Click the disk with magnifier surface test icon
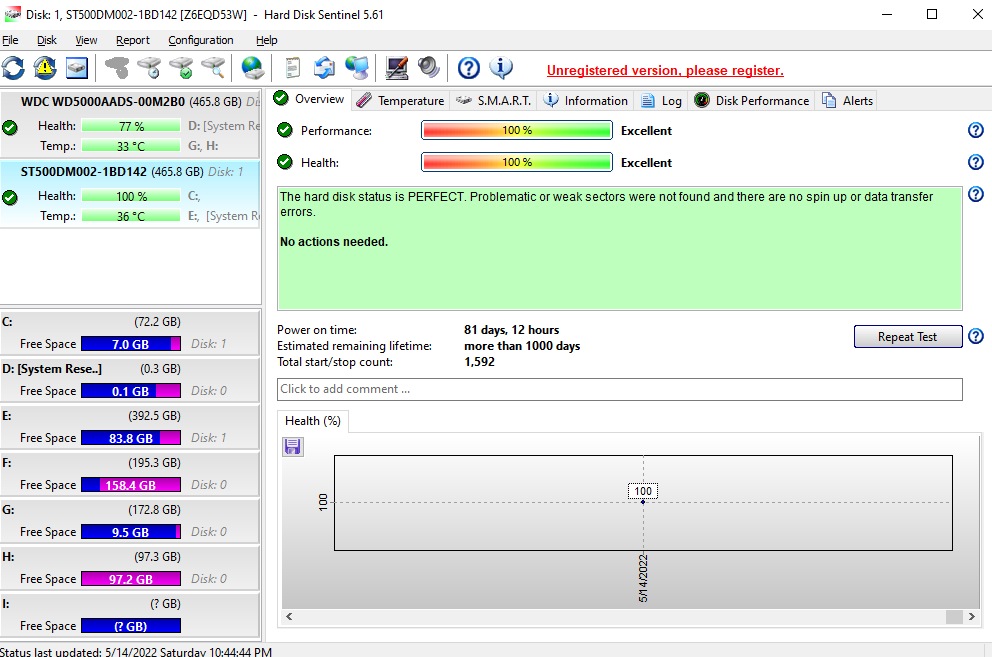Image resolution: width=992 pixels, height=657 pixels. [x=213, y=68]
